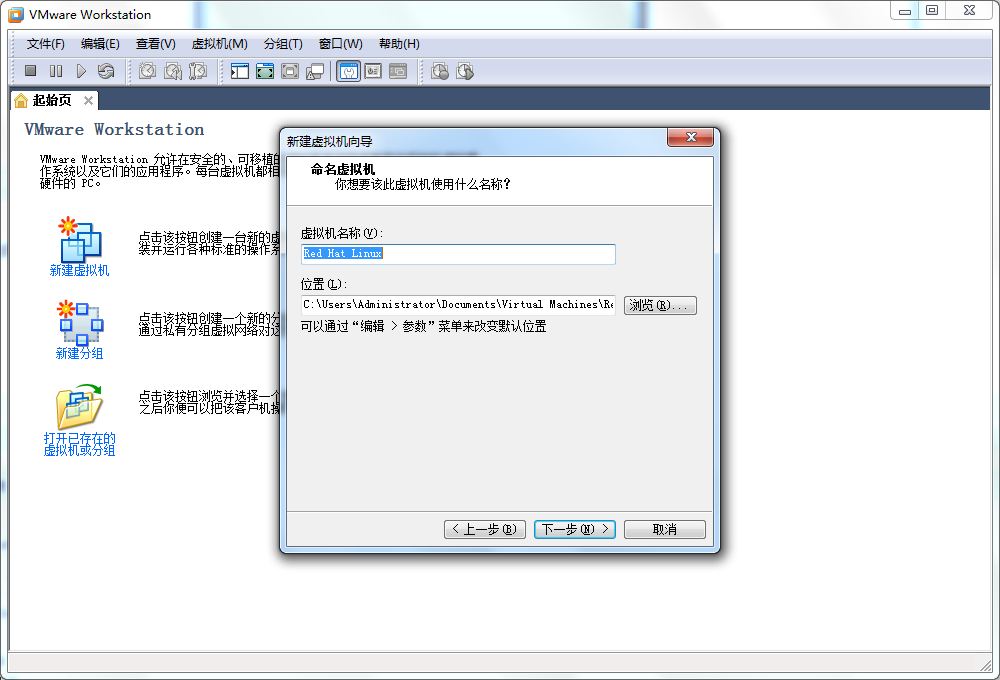Select the 起始页 tab
Image resolution: width=1000 pixels, height=680 pixels.
coord(52,100)
